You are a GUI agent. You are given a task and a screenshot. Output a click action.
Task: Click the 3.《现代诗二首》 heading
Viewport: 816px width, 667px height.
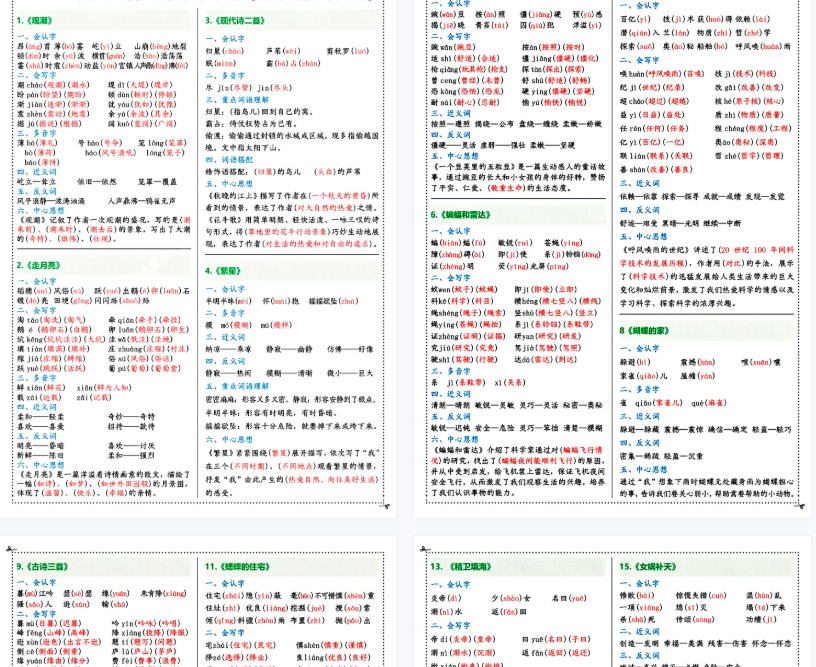pyautogui.click(x=235, y=20)
